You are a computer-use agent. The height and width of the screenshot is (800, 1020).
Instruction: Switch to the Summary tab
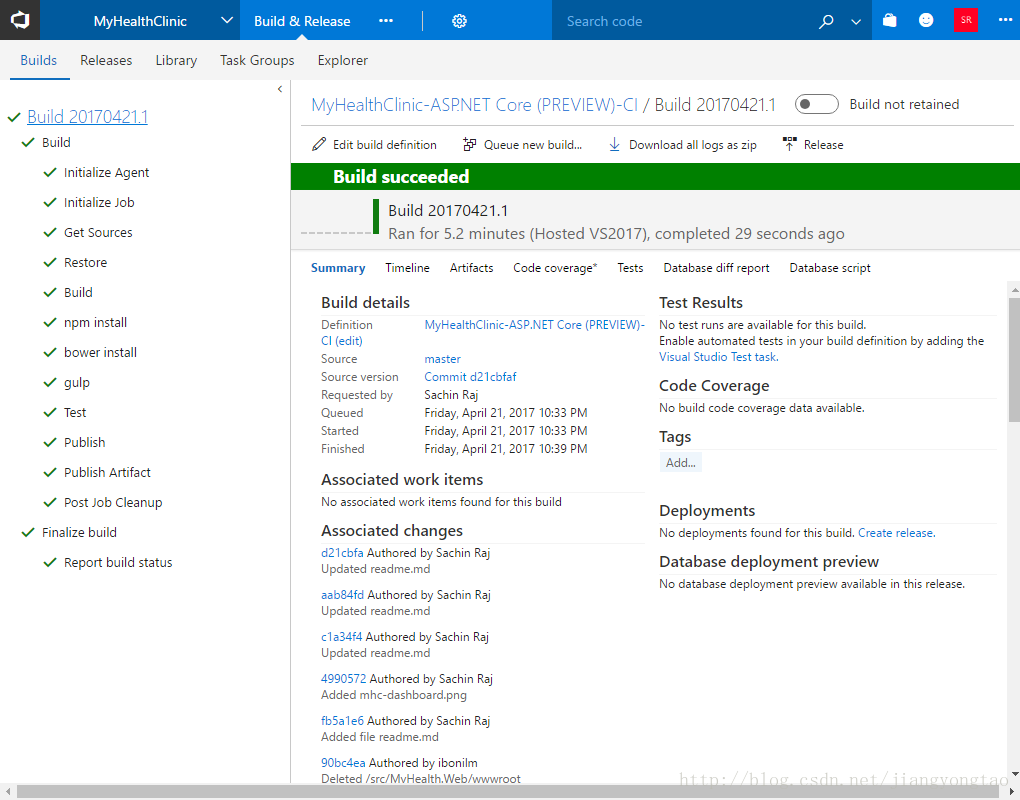coord(338,267)
